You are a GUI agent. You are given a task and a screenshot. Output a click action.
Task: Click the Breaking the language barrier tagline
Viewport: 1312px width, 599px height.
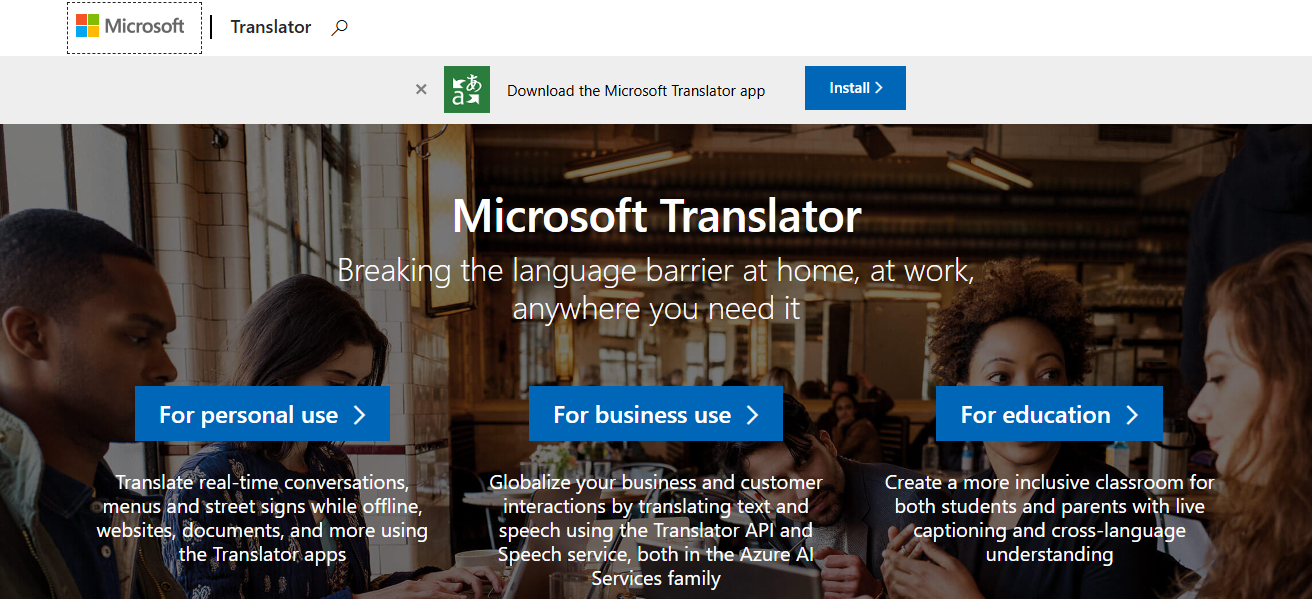(656, 289)
